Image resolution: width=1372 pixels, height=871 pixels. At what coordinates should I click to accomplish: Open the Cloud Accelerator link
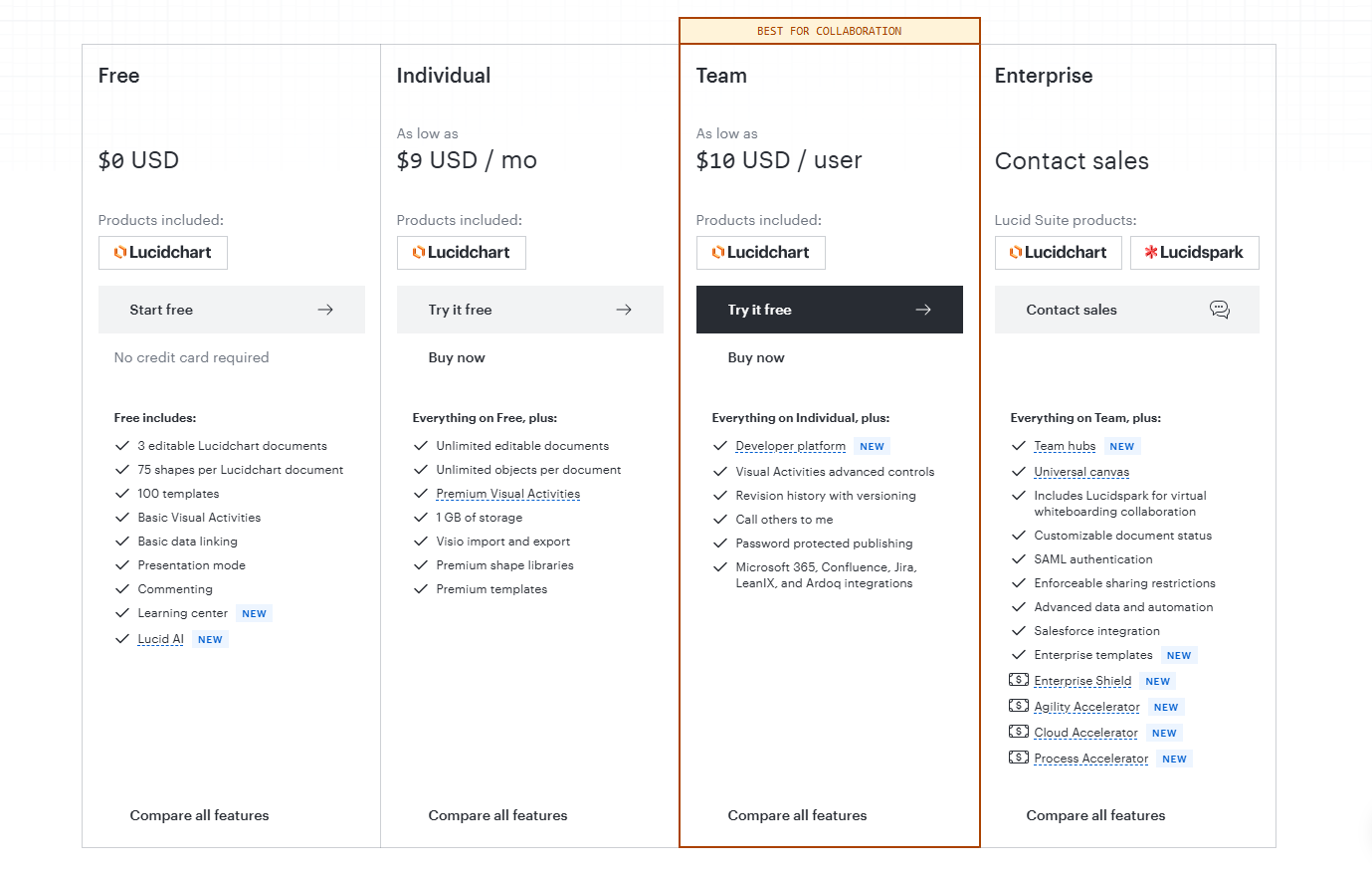click(1085, 733)
